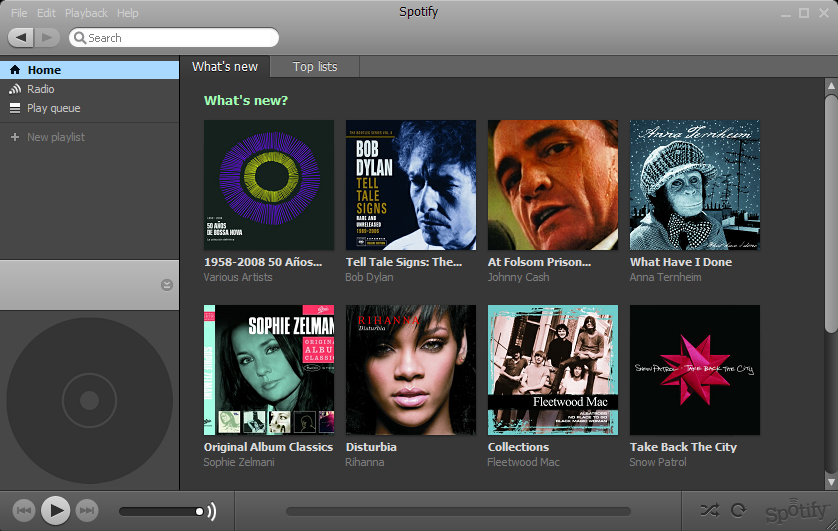
Task: Adjust the volume slider
Action: (161, 512)
